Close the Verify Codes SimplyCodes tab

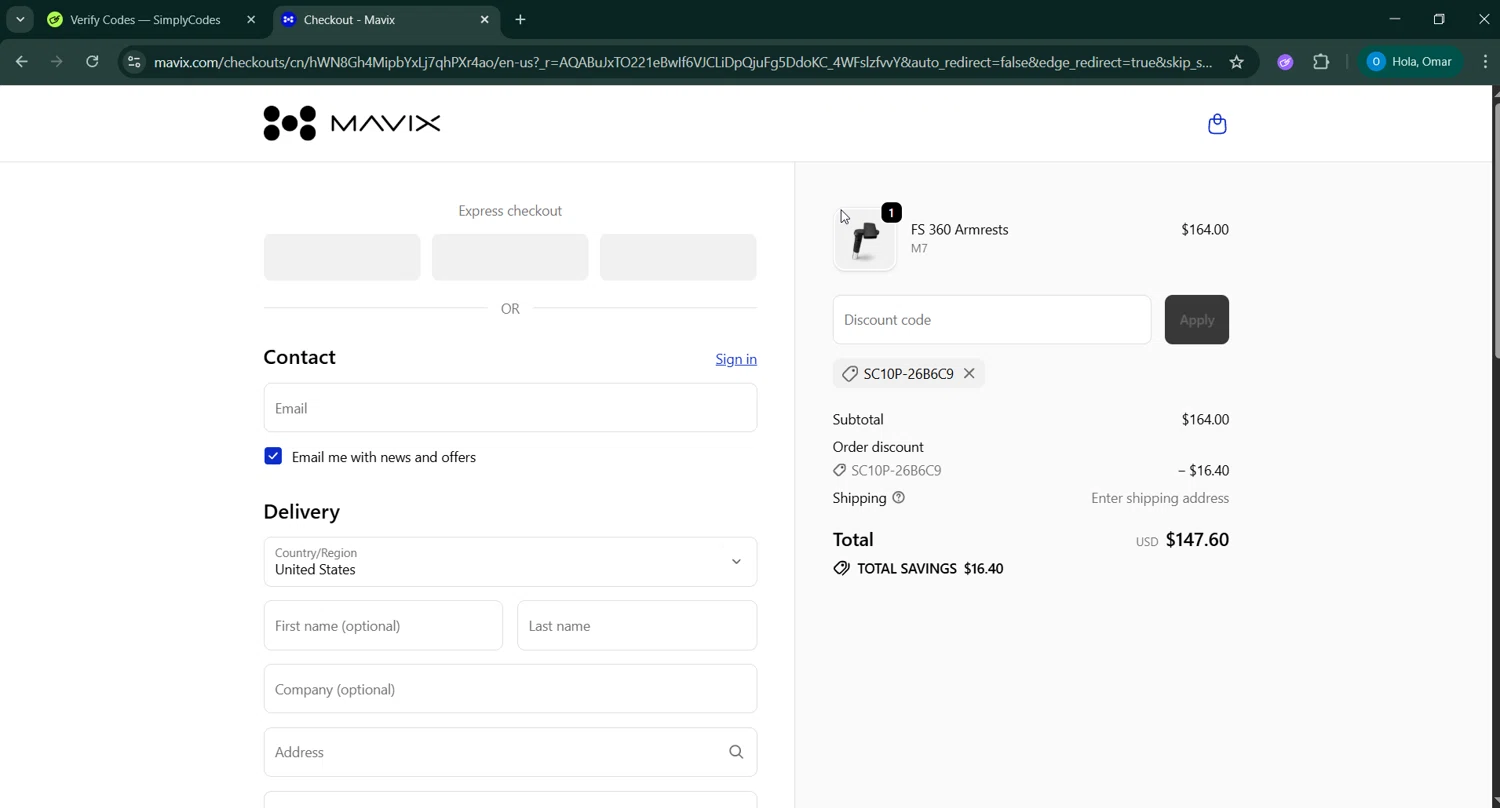[251, 19]
